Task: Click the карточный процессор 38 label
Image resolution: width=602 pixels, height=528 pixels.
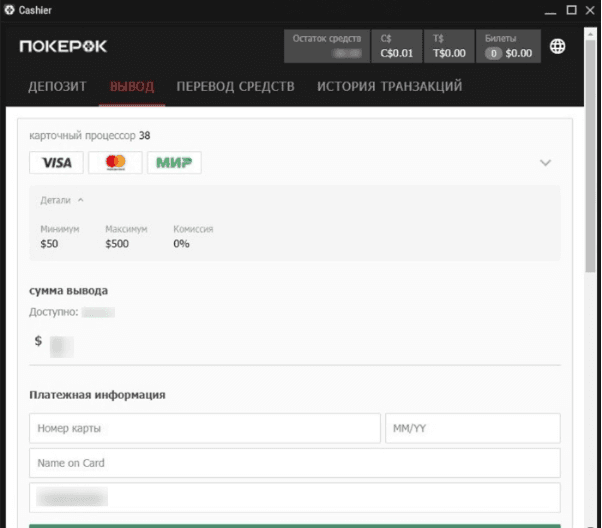Action: tap(90, 136)
